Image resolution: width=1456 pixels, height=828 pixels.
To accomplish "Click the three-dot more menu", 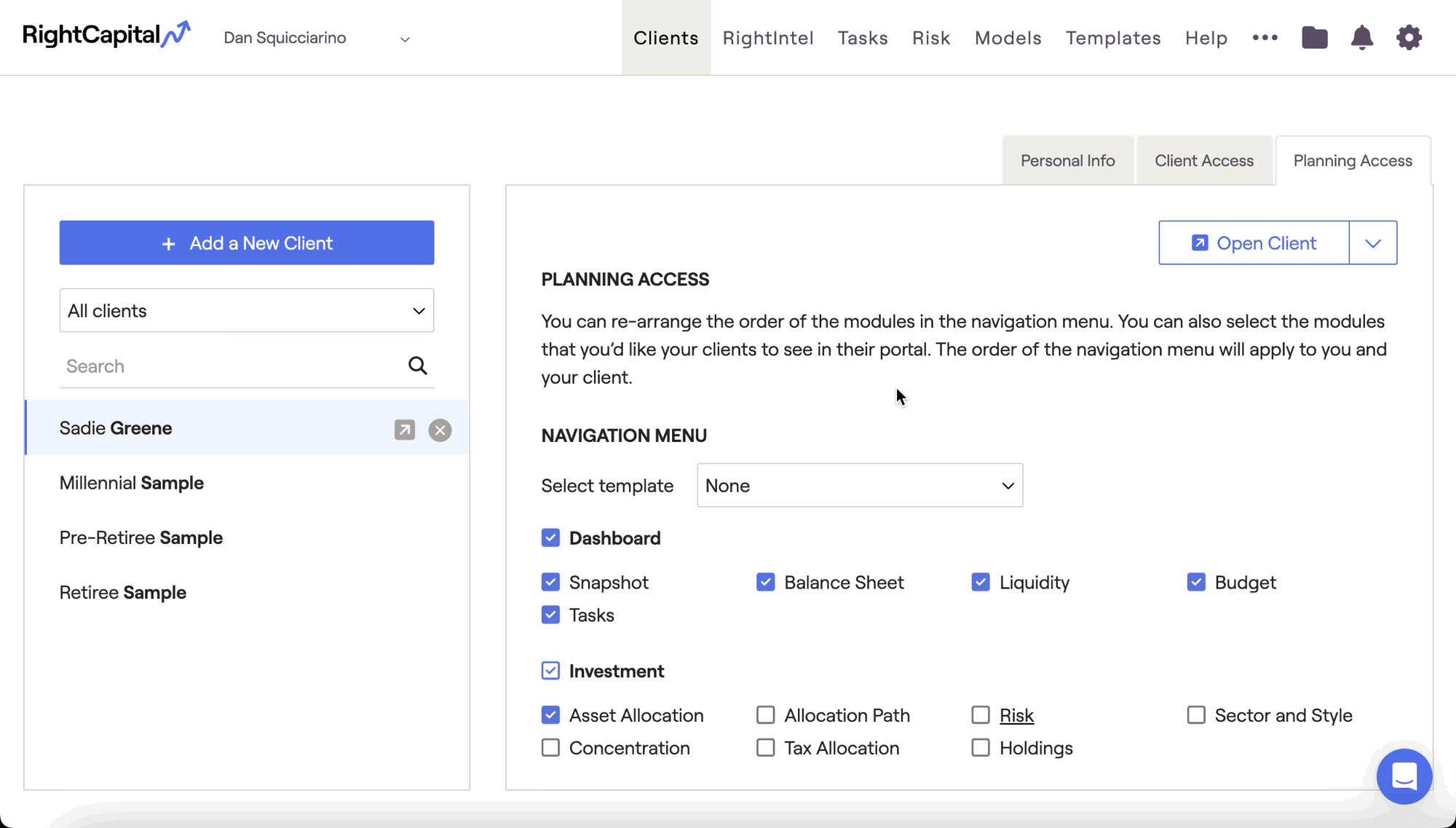I will (1265, 38).
